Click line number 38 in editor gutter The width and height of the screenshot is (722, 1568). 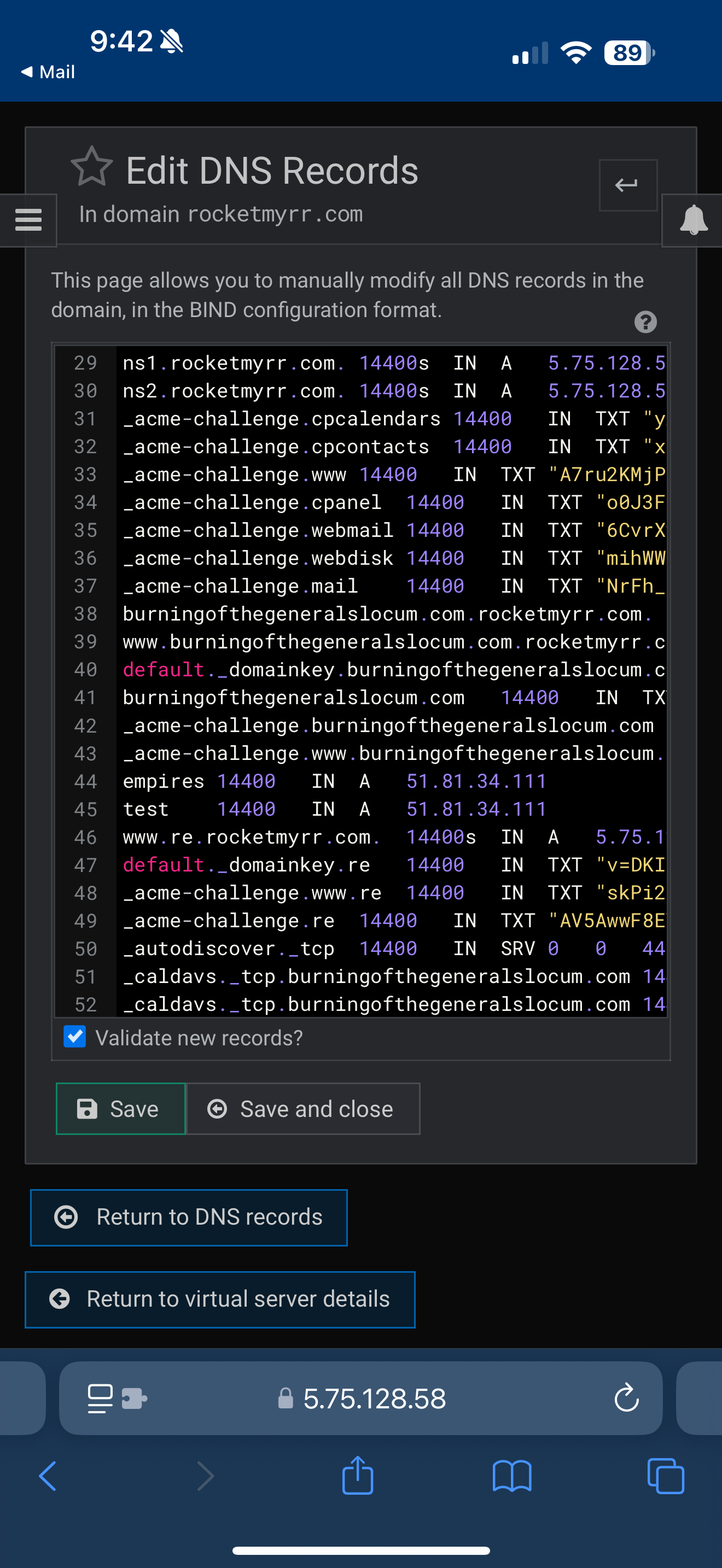85,614
